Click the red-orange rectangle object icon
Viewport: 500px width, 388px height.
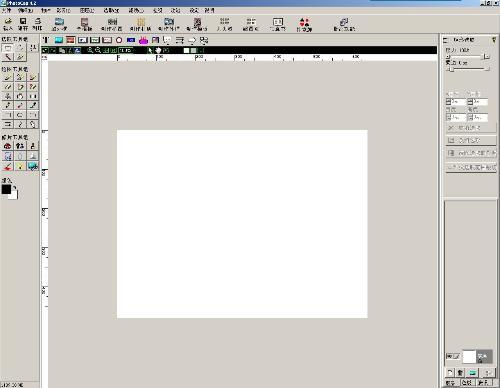click(70, 40)
